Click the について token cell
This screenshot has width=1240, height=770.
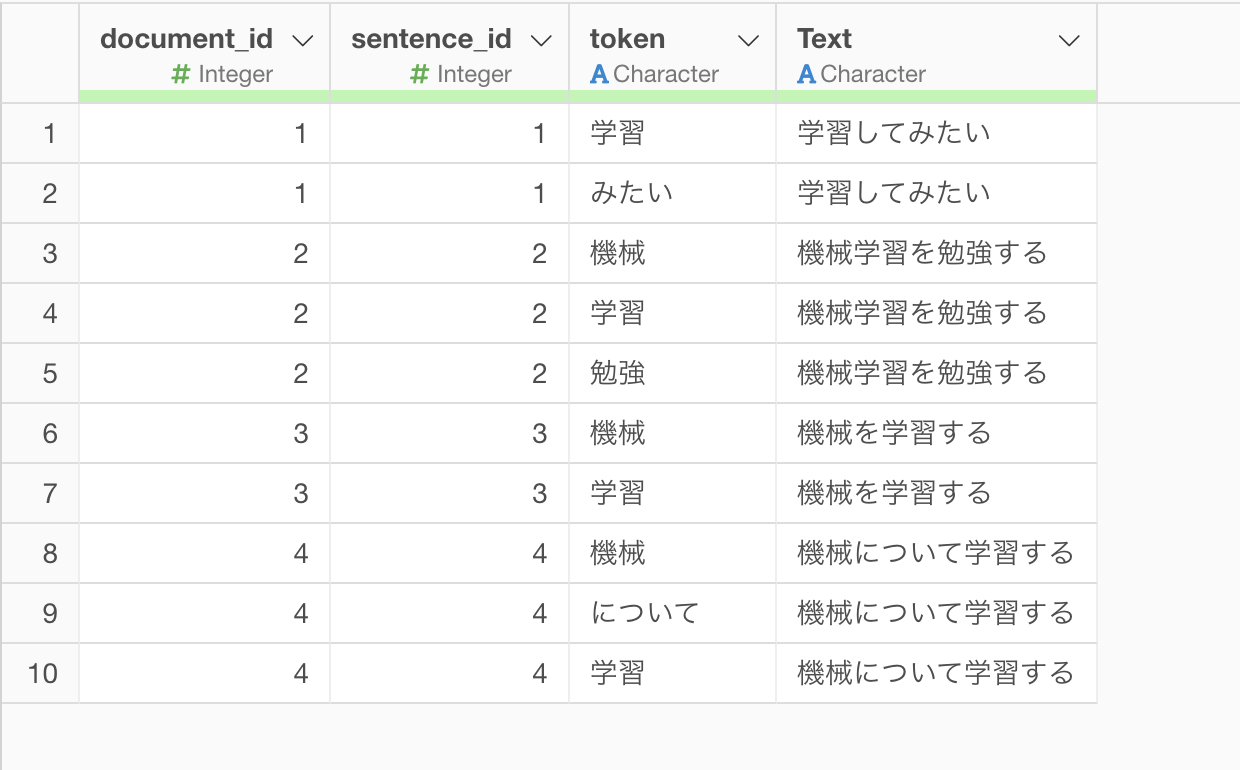644,613
